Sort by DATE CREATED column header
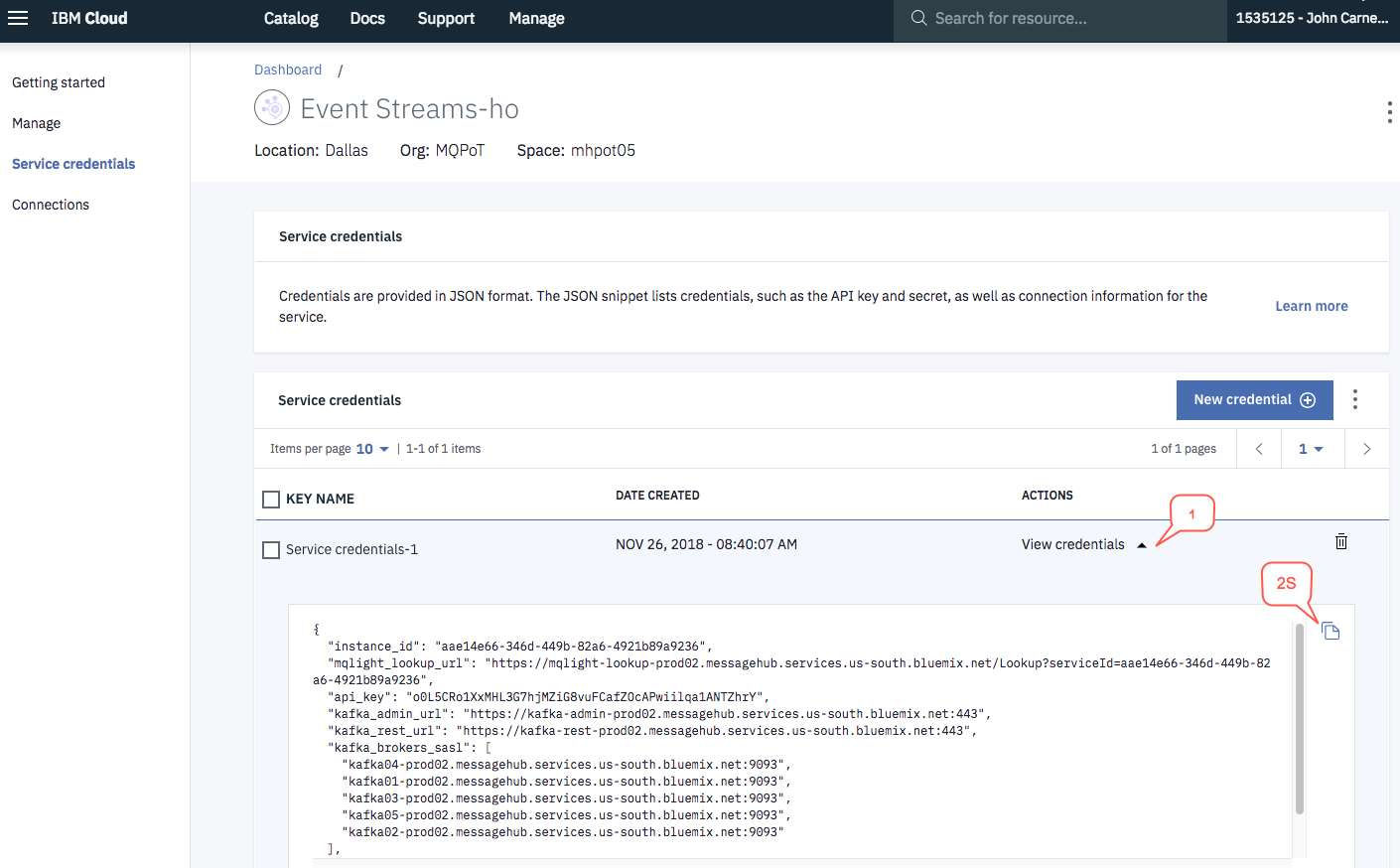The height and width of the screenshot is (868, 1400). coord(657,496)
